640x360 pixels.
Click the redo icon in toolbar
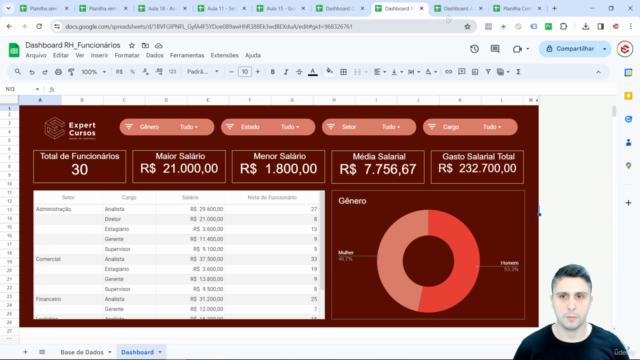(x=45, y=72)
